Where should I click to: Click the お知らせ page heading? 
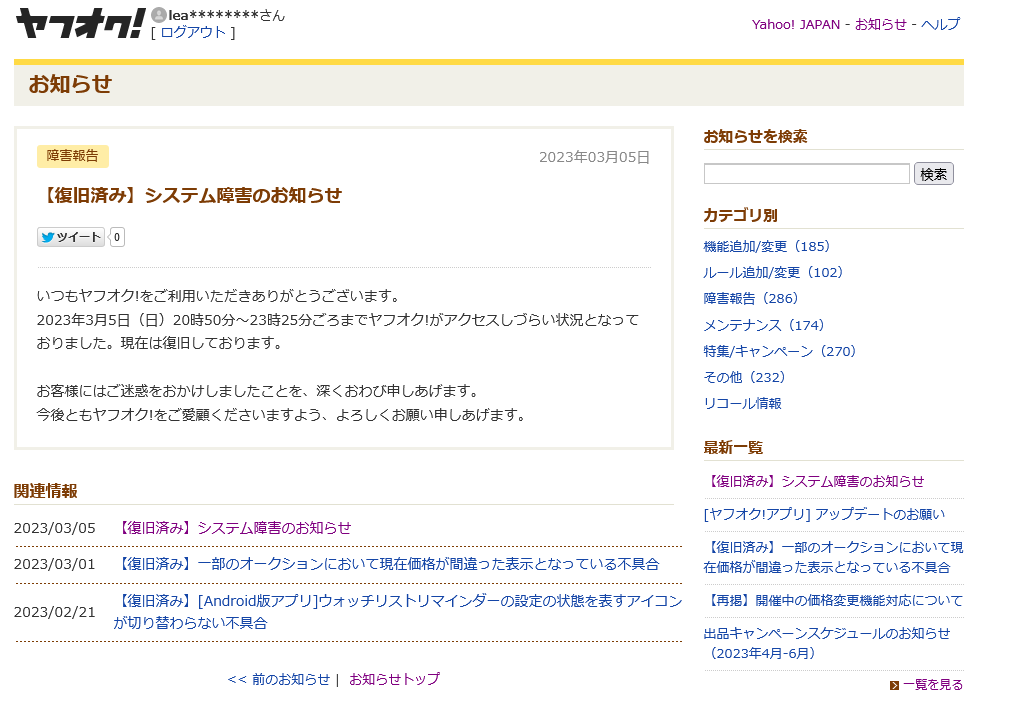pos(70,84)
